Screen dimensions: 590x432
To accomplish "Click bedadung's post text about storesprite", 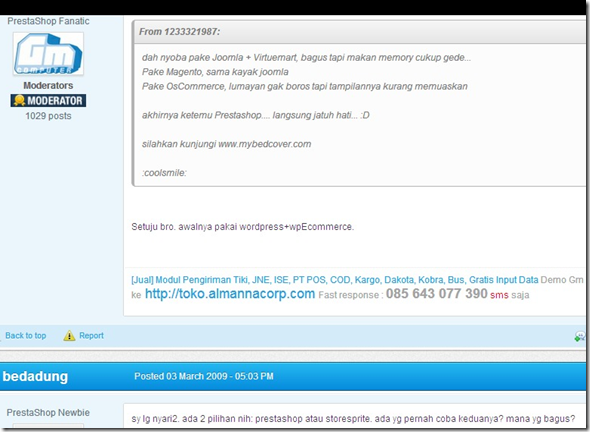I will pos(353,419).
